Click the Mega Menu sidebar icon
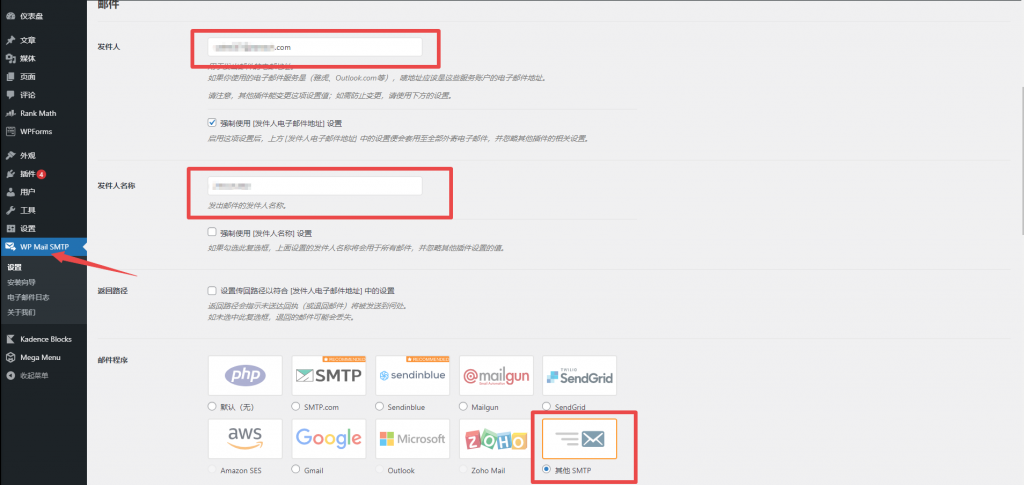 point(10,358)
